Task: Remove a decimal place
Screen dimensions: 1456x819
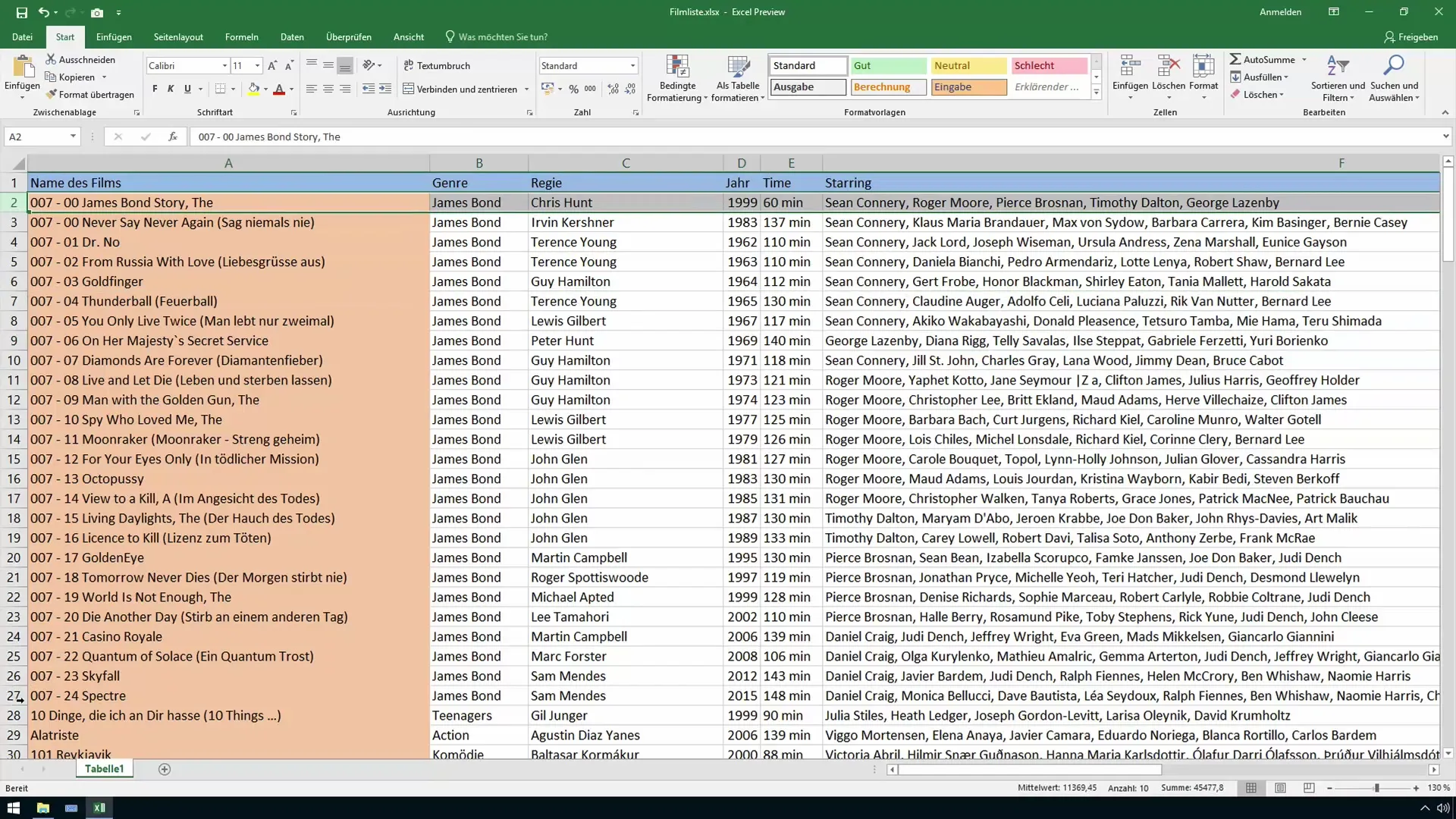Action: click(x=630, y=89)
